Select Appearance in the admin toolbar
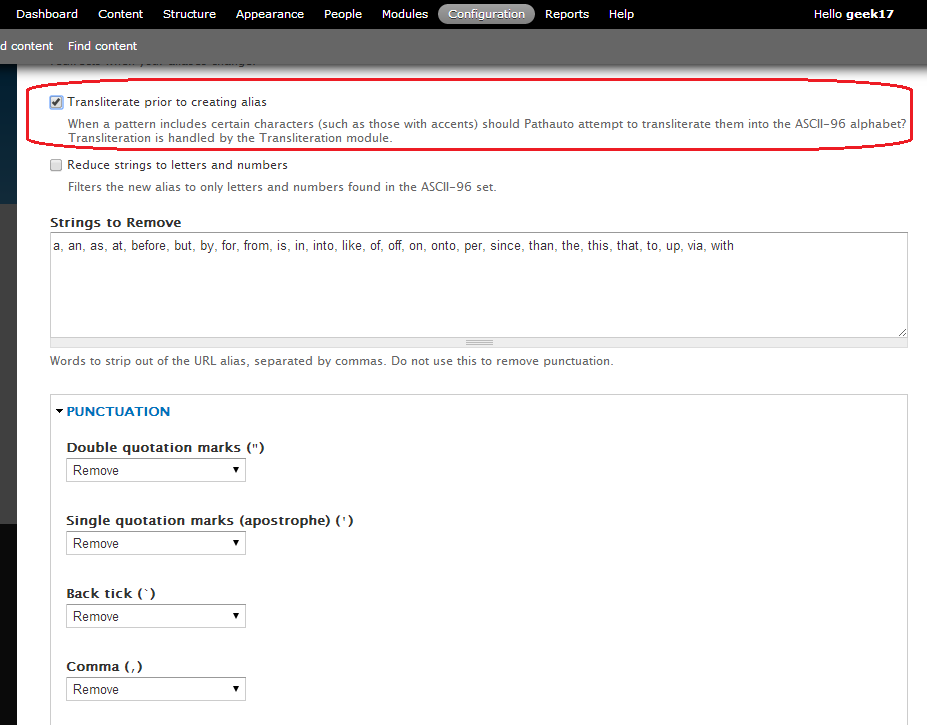The image size is (927, 727). 270,14
